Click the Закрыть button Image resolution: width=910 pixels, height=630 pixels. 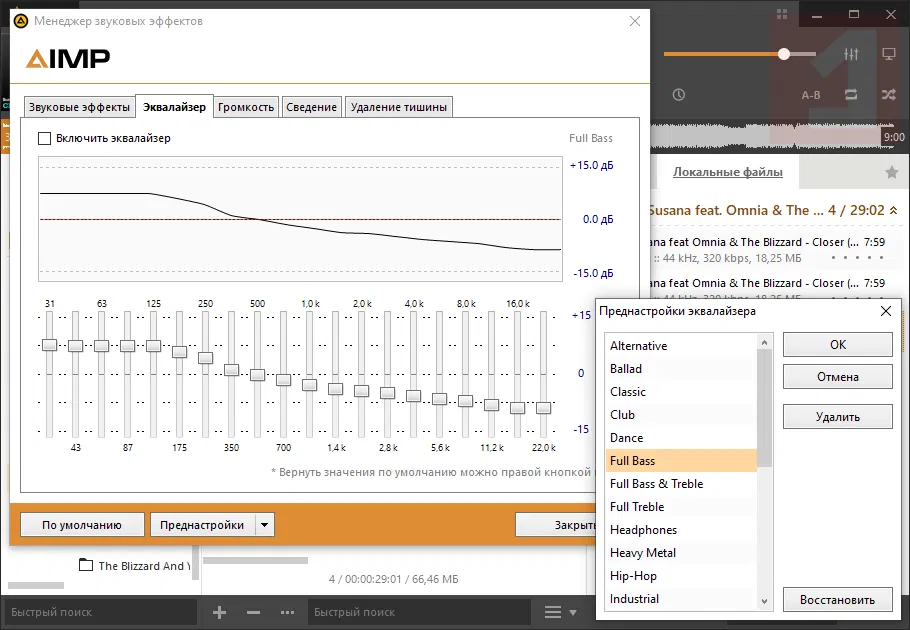coord(556,525)
